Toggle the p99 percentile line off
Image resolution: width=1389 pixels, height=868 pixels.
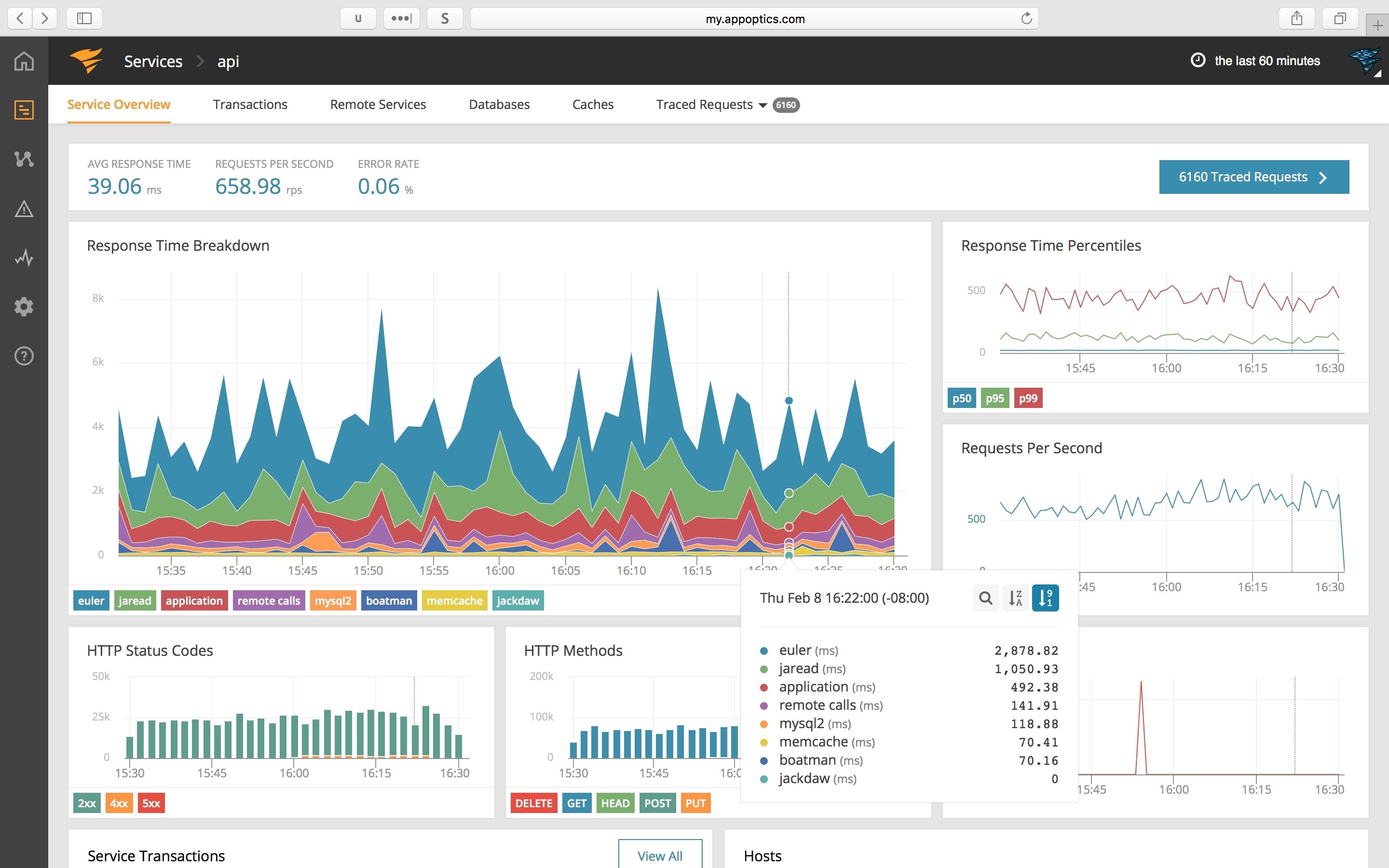click(x=1027, y=397)
